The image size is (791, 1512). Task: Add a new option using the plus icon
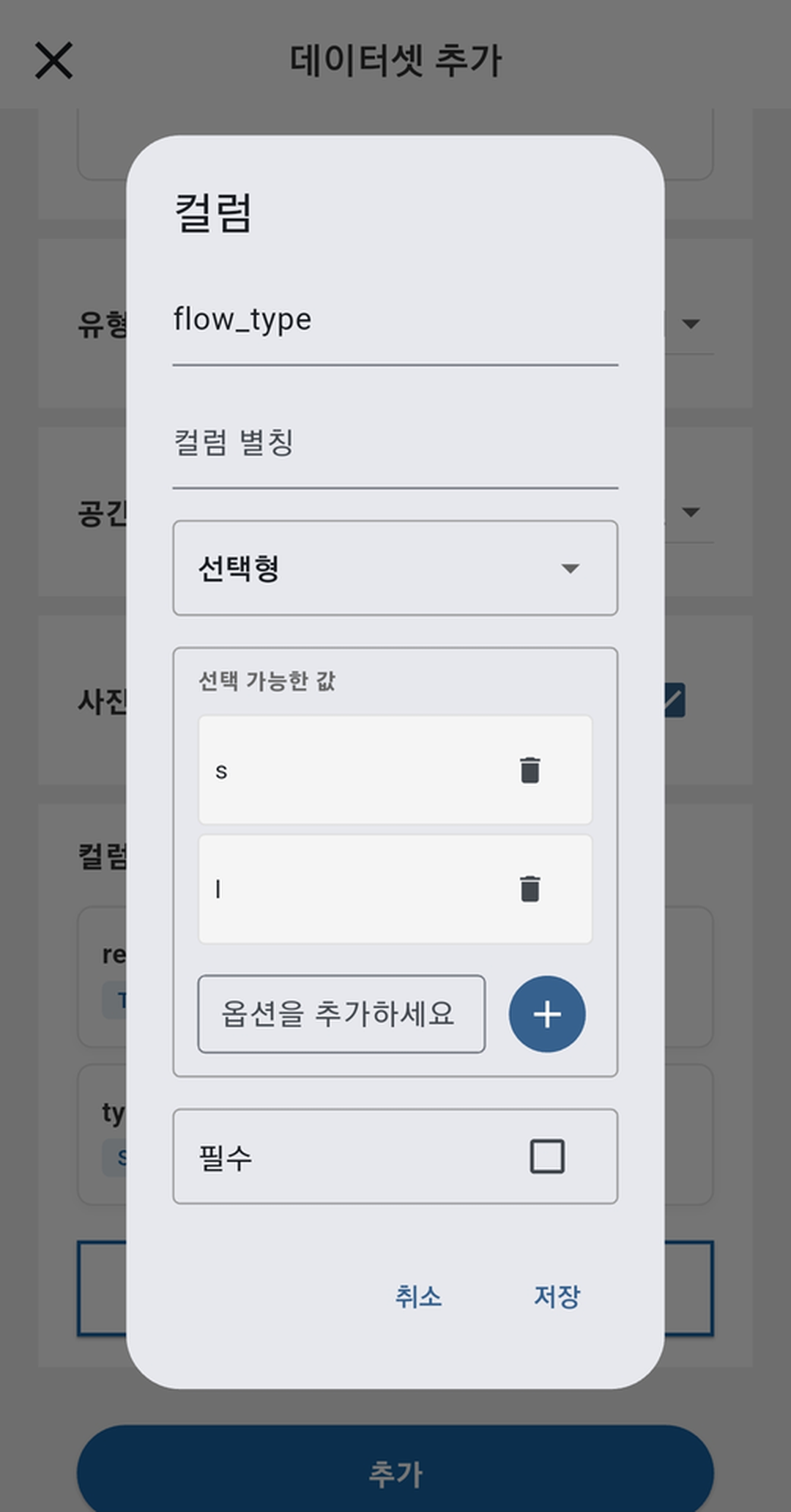coord(546,1014)
